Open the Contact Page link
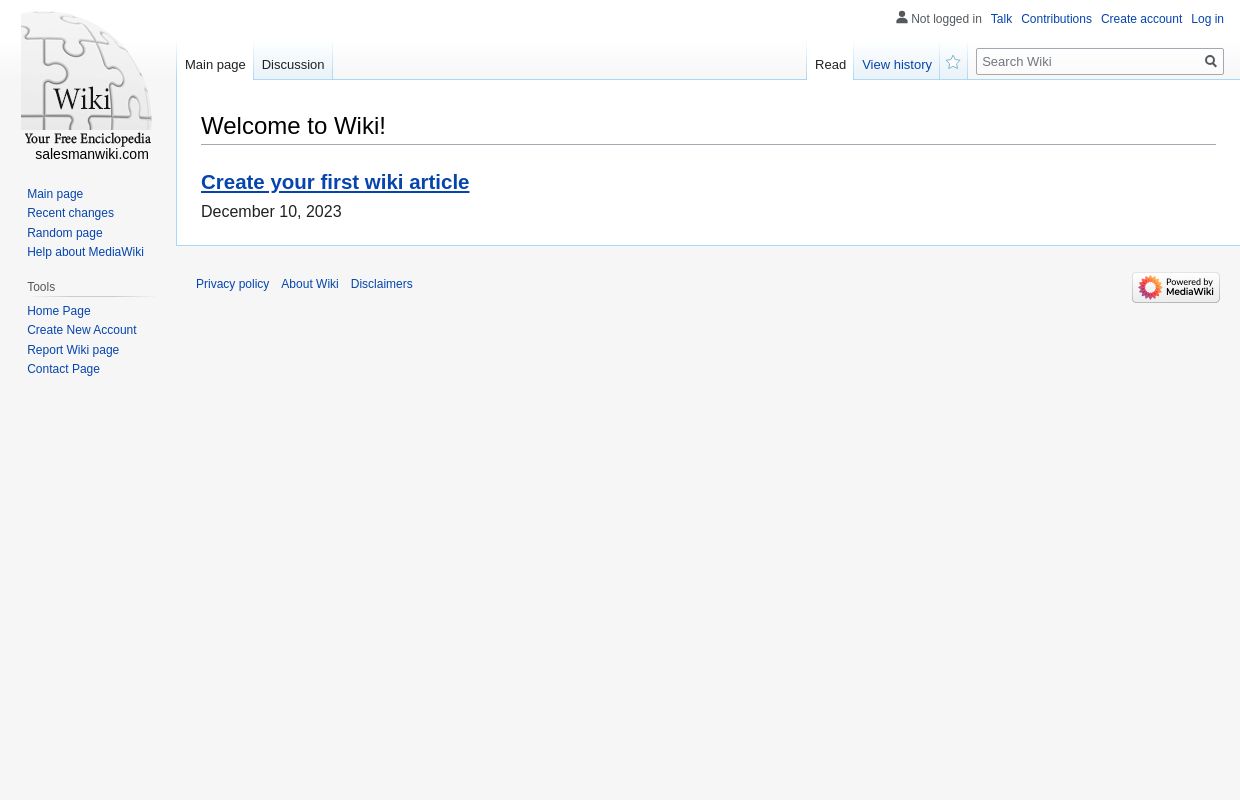The image size is (1240, 800). (63, 369)
